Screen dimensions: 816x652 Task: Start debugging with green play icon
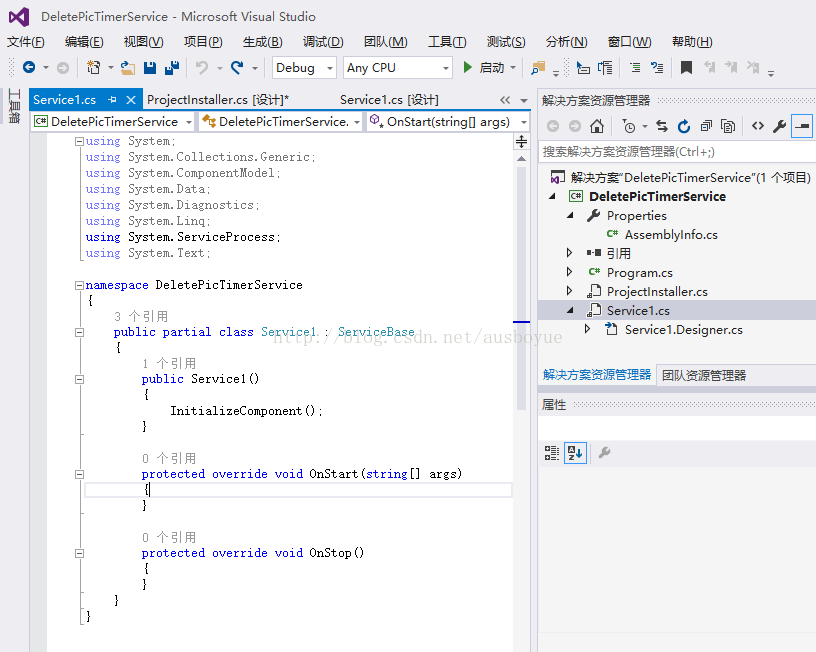(x=467, y=67)
